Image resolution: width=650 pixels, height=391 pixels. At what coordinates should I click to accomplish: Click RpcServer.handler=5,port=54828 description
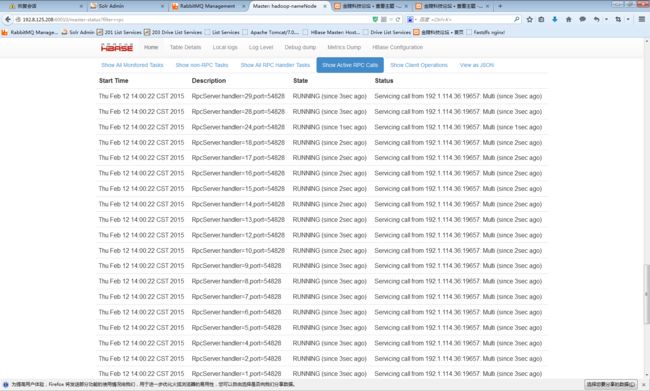coord(236,328)
